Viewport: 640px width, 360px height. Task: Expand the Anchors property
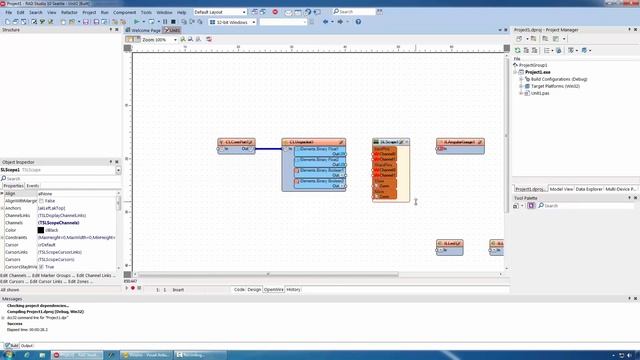coord(2,208)
